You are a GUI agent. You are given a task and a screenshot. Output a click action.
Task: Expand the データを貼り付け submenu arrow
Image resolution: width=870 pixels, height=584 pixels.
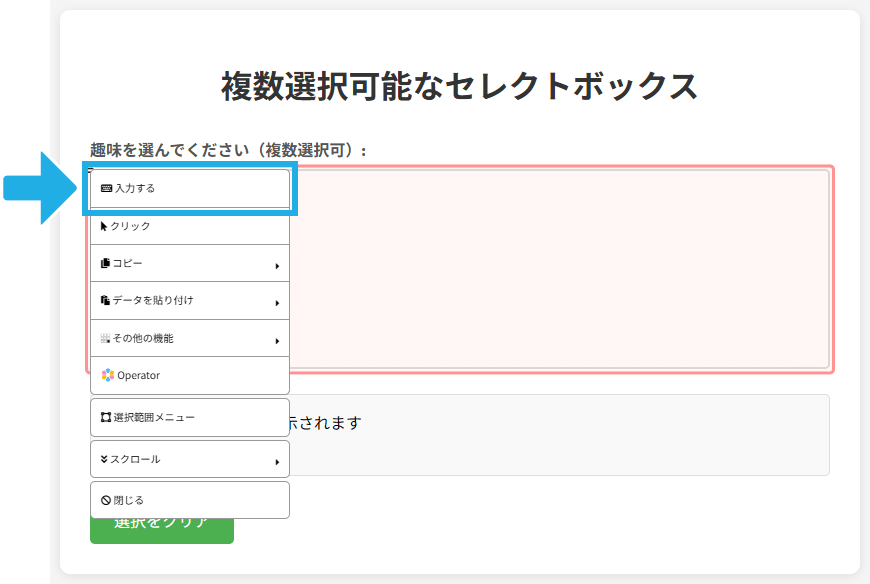pyautogui.click(x=276, y=303)
